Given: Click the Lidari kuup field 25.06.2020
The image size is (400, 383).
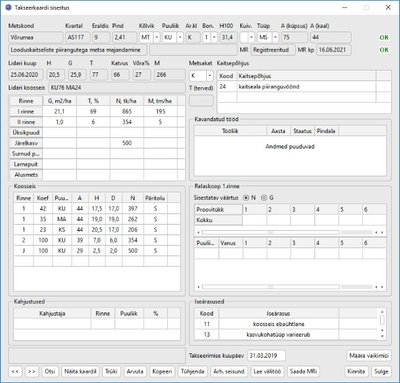Looking at the screenshot, I should tap(25, 75).
